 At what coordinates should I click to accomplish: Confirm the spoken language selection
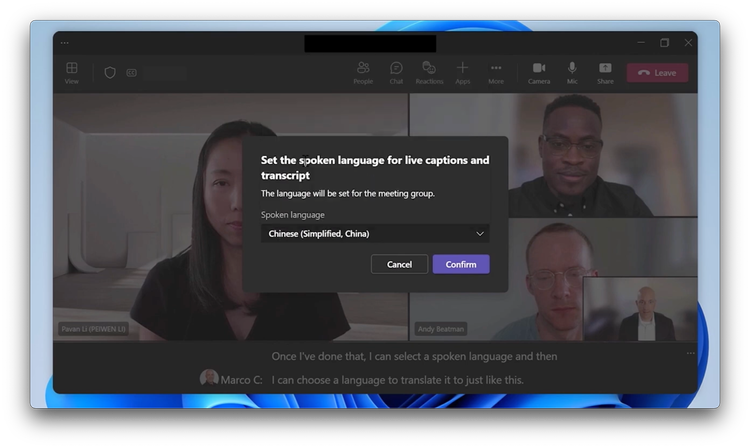point(461,264)
